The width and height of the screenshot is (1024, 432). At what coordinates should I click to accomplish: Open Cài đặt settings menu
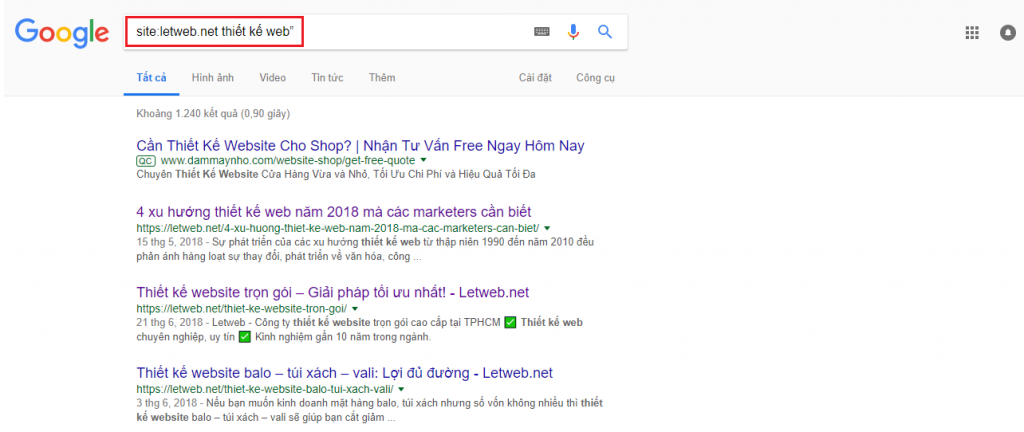tap(536, 78)
